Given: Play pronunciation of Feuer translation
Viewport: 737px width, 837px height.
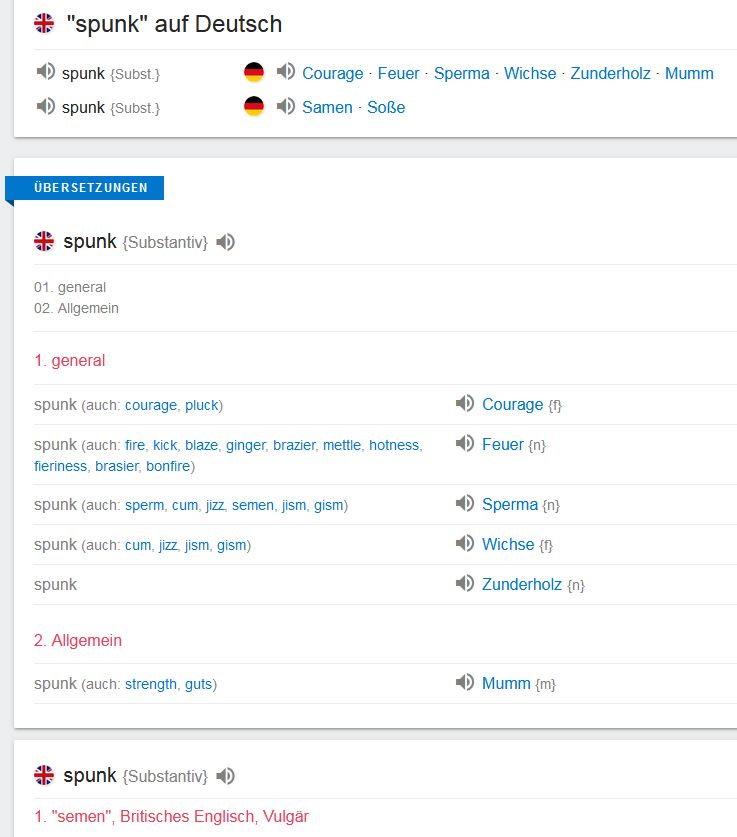Looking at the screenshot, I should (x=464, y=444).
